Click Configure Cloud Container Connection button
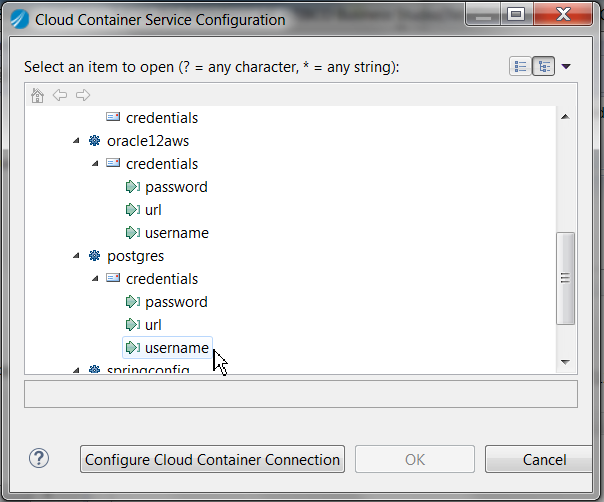 pos(212,459)
